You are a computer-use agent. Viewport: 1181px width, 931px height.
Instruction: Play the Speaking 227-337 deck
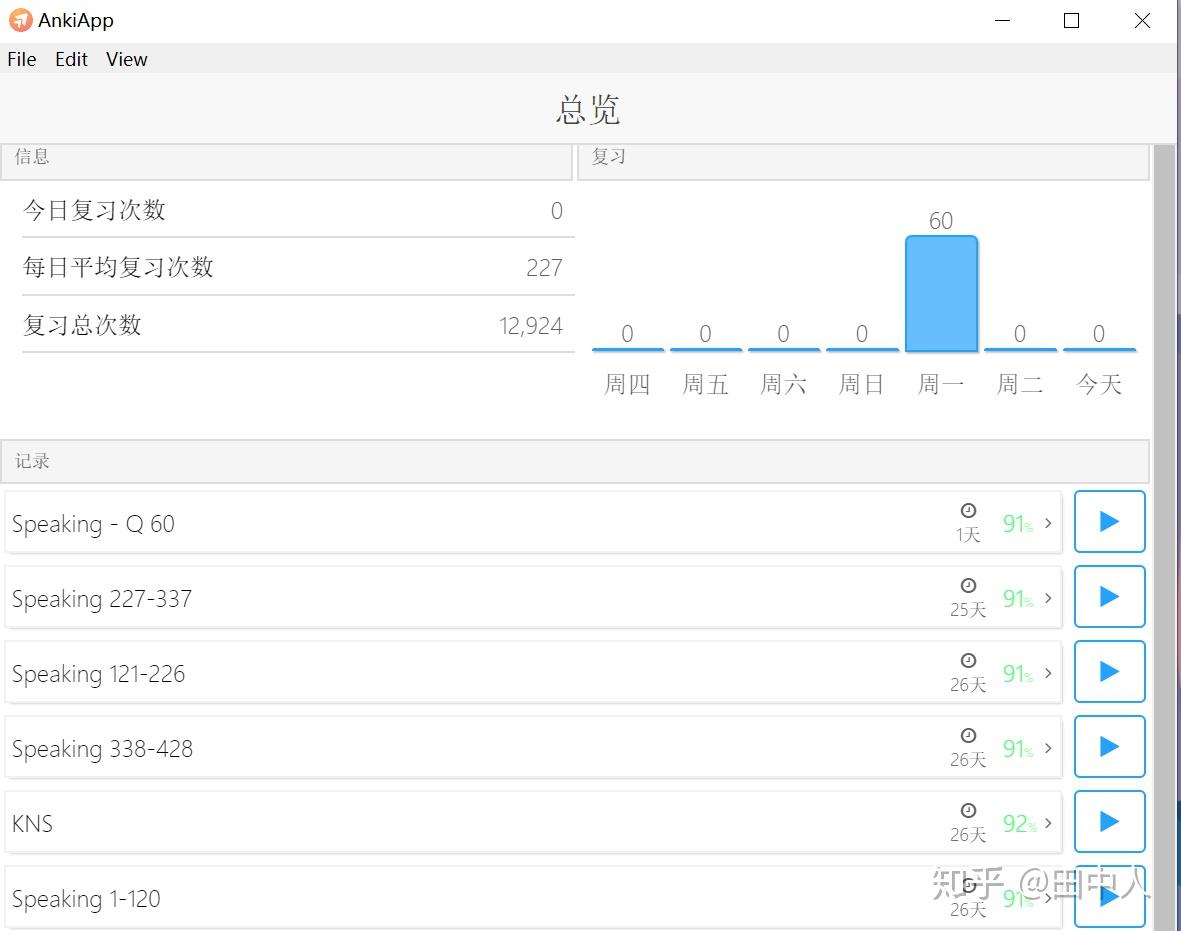coord(1109,597)
